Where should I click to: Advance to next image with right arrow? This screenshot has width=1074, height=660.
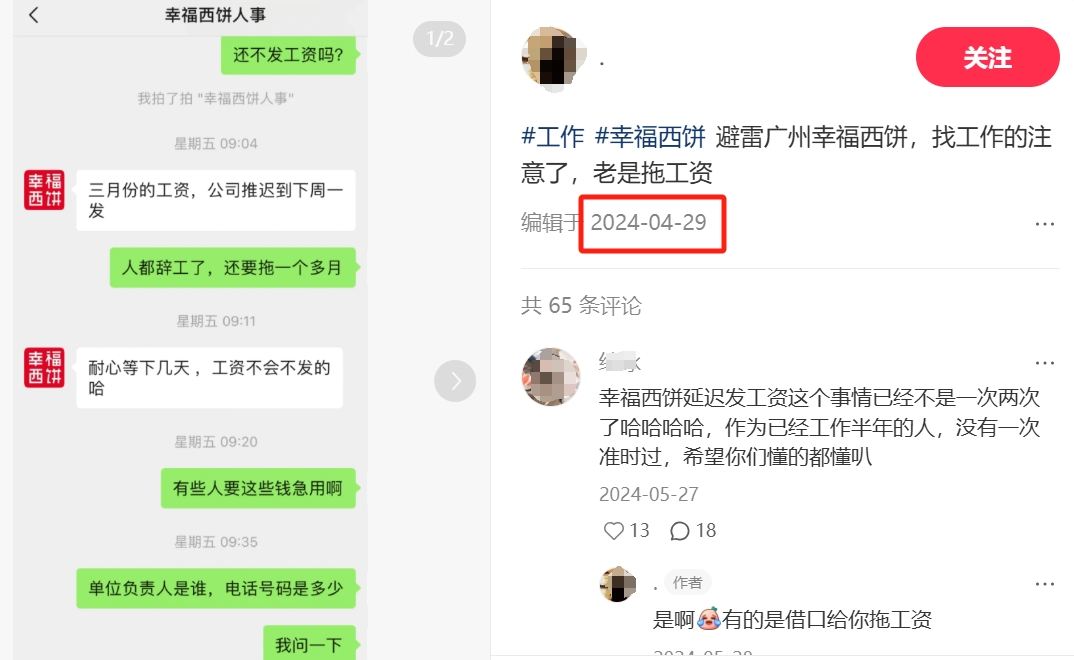pyautogui.click(x=455, y=381)
